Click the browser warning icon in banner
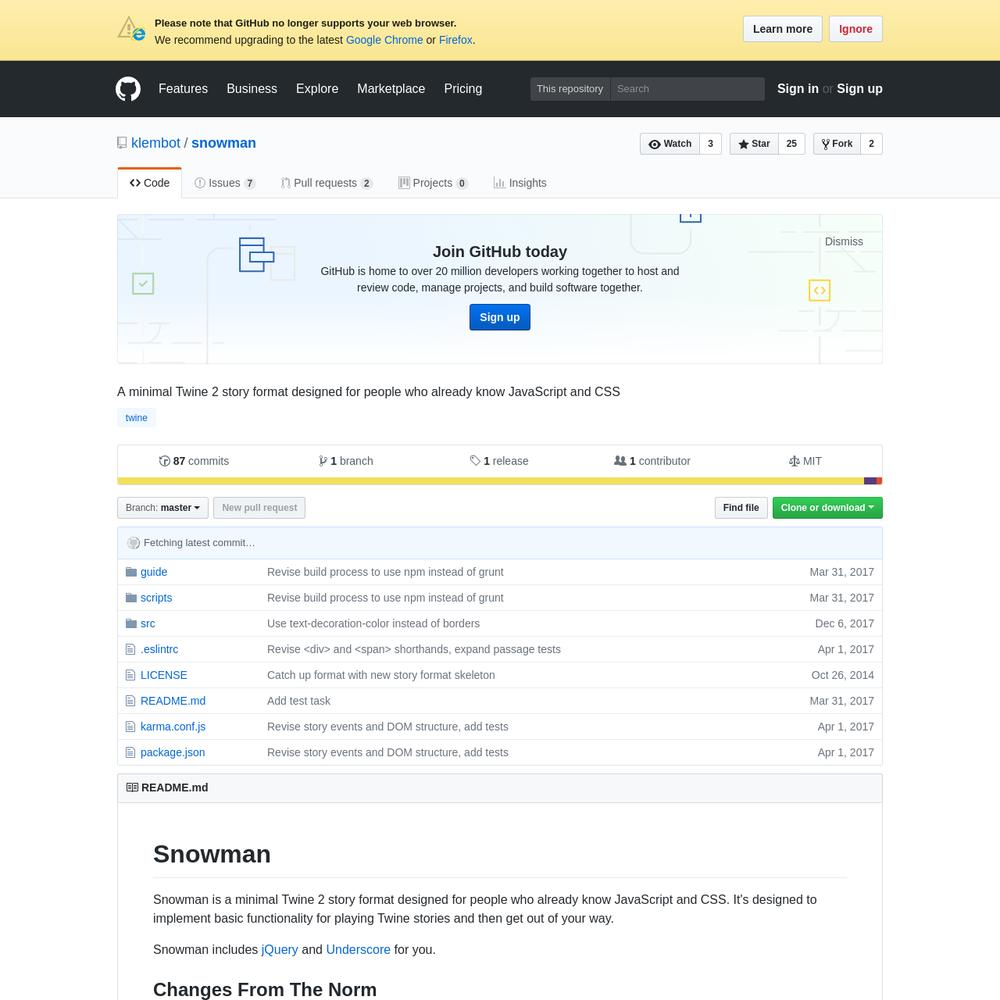 point(131,29)
